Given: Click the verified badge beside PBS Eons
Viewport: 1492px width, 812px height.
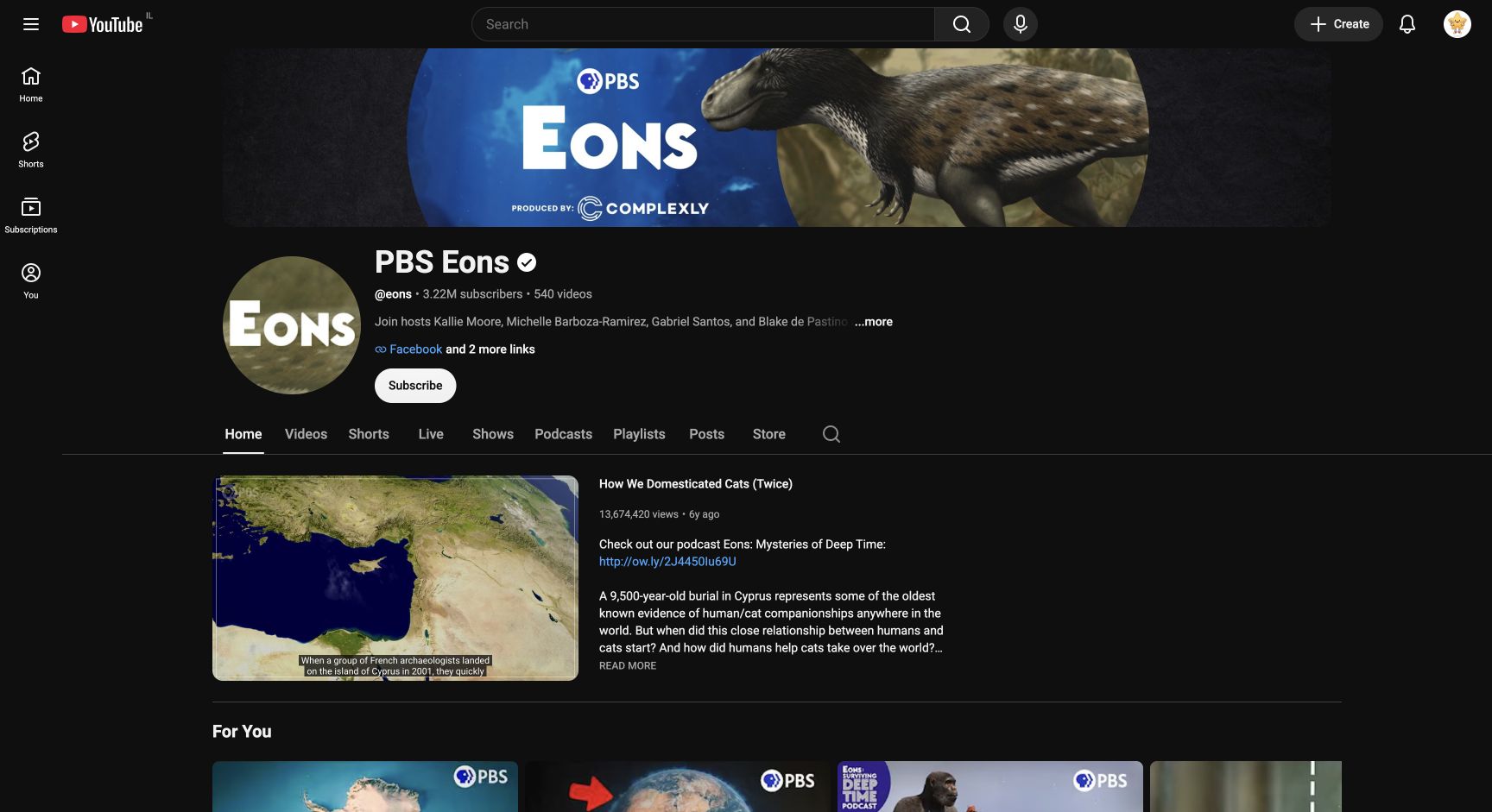Looking at the screenshot, I should (x=527, y=262).
